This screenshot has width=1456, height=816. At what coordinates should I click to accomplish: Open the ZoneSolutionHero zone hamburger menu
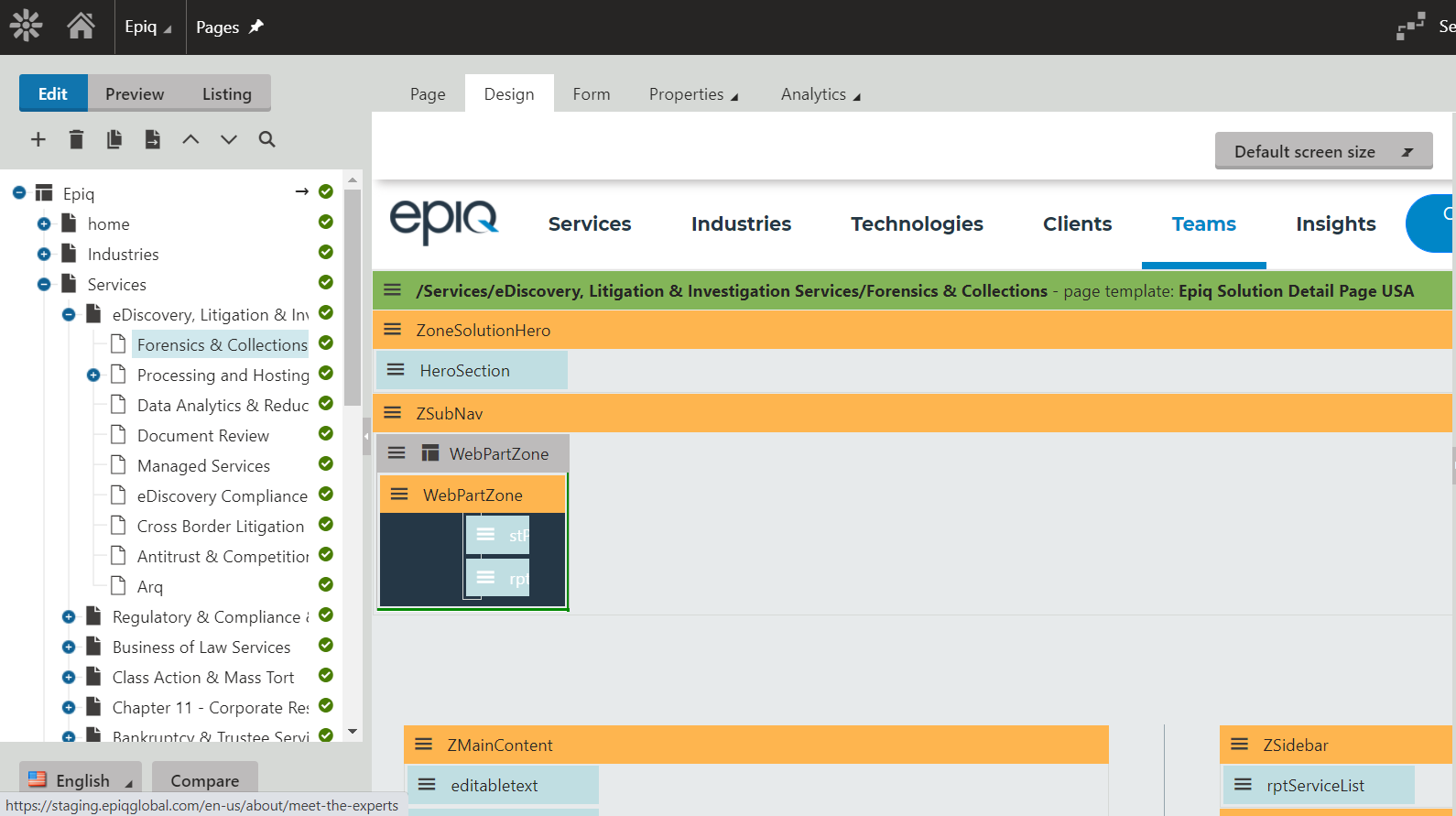[x=393, y=330]
